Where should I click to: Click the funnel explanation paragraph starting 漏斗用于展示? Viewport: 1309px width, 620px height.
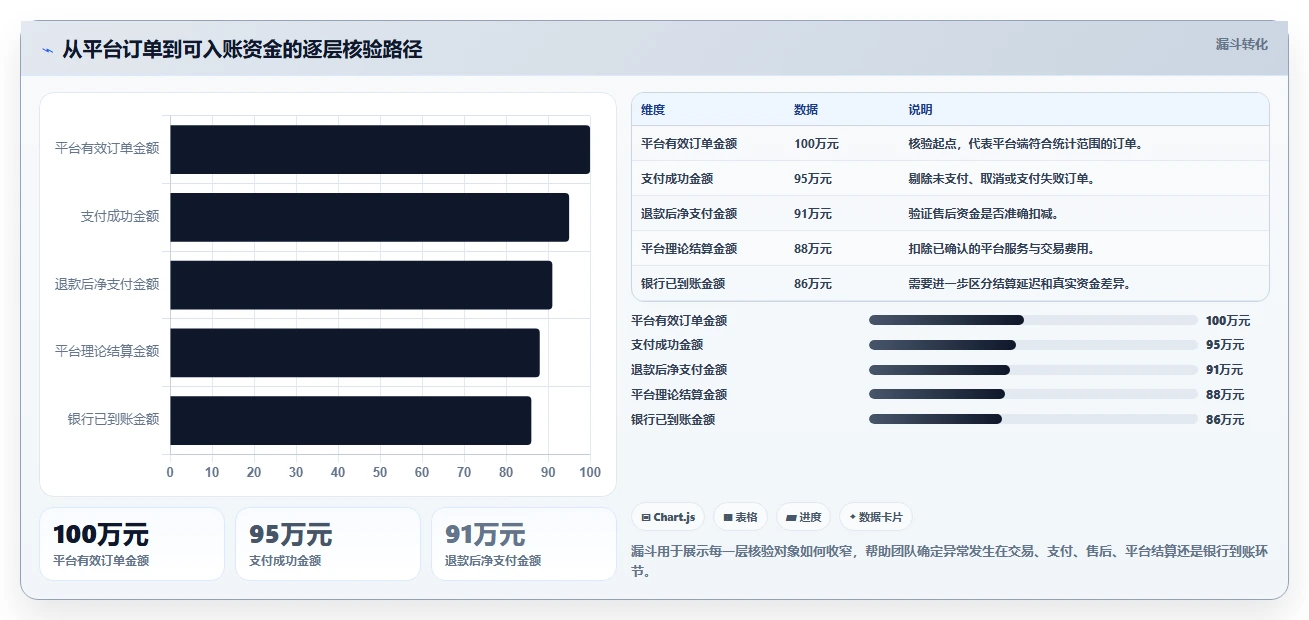click(x=950, y=561)
